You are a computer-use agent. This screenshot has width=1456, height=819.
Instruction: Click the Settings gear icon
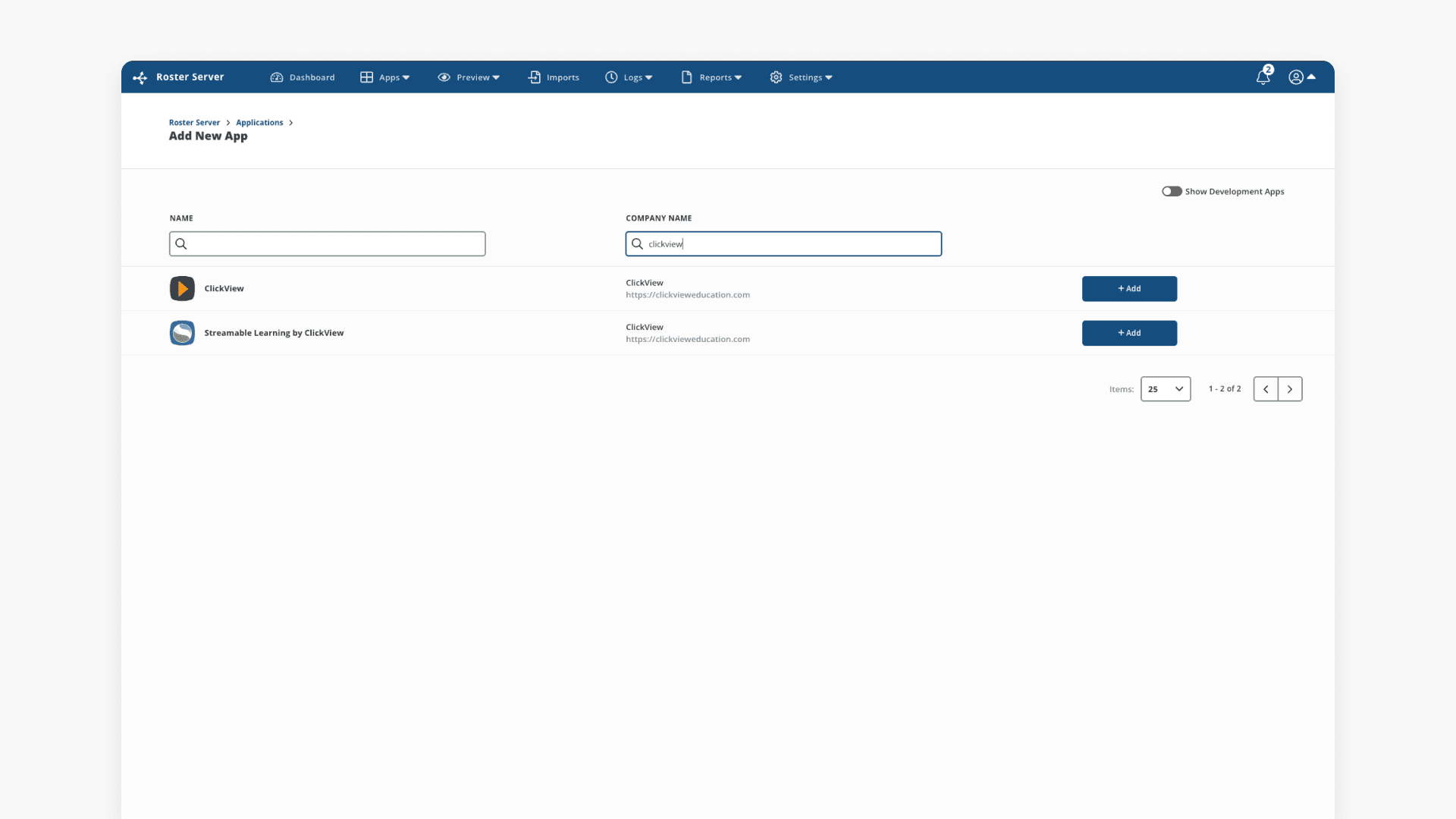[776, 77]
